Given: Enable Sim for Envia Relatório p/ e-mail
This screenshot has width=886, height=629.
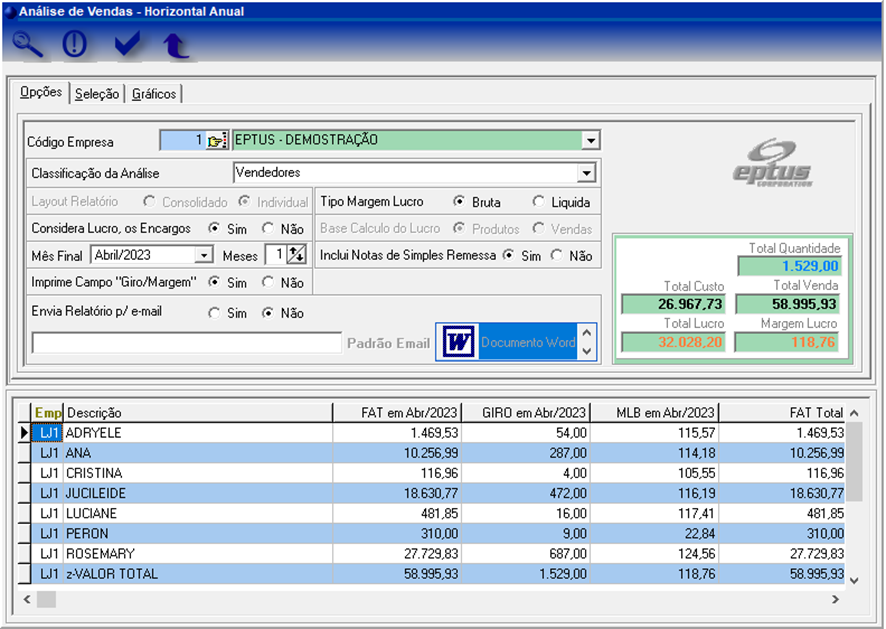Looking at the screenshot, I should (215, 313).
